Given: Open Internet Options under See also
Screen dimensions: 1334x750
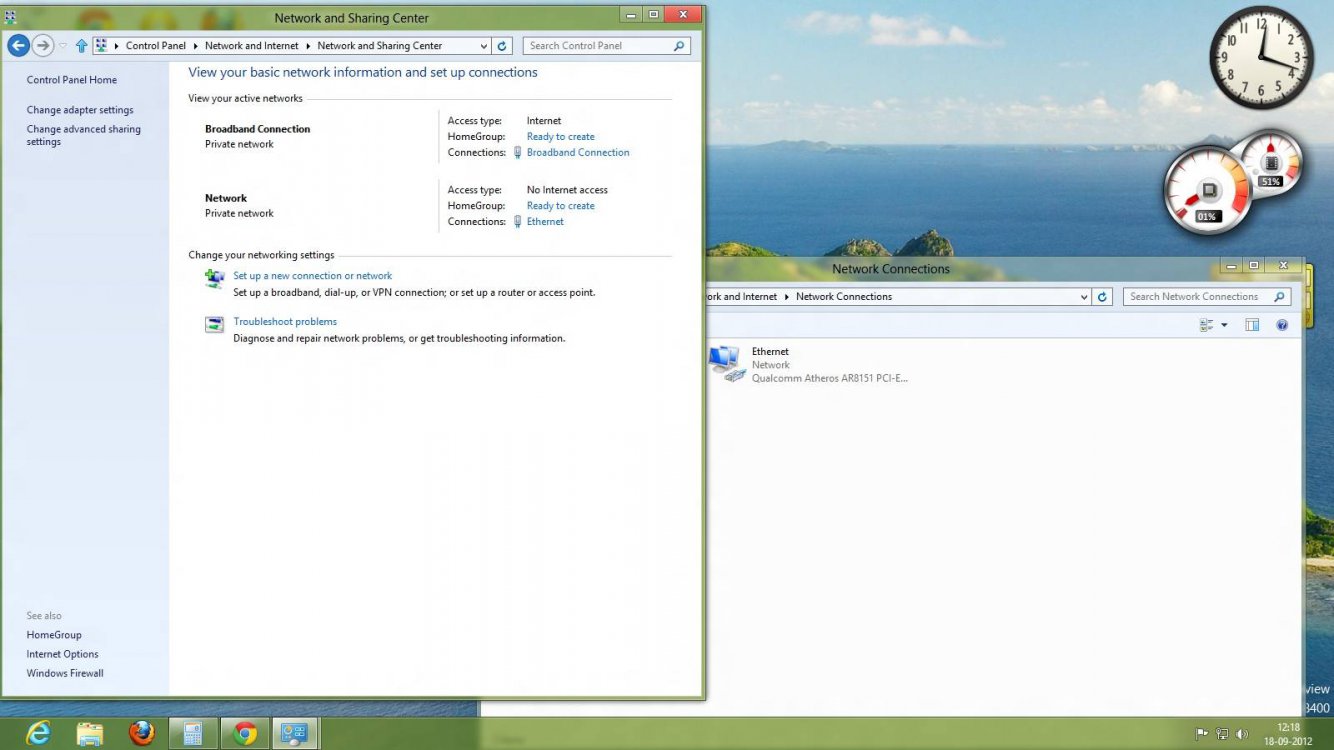Looking at the screenshot, I should tap(63, 654).
